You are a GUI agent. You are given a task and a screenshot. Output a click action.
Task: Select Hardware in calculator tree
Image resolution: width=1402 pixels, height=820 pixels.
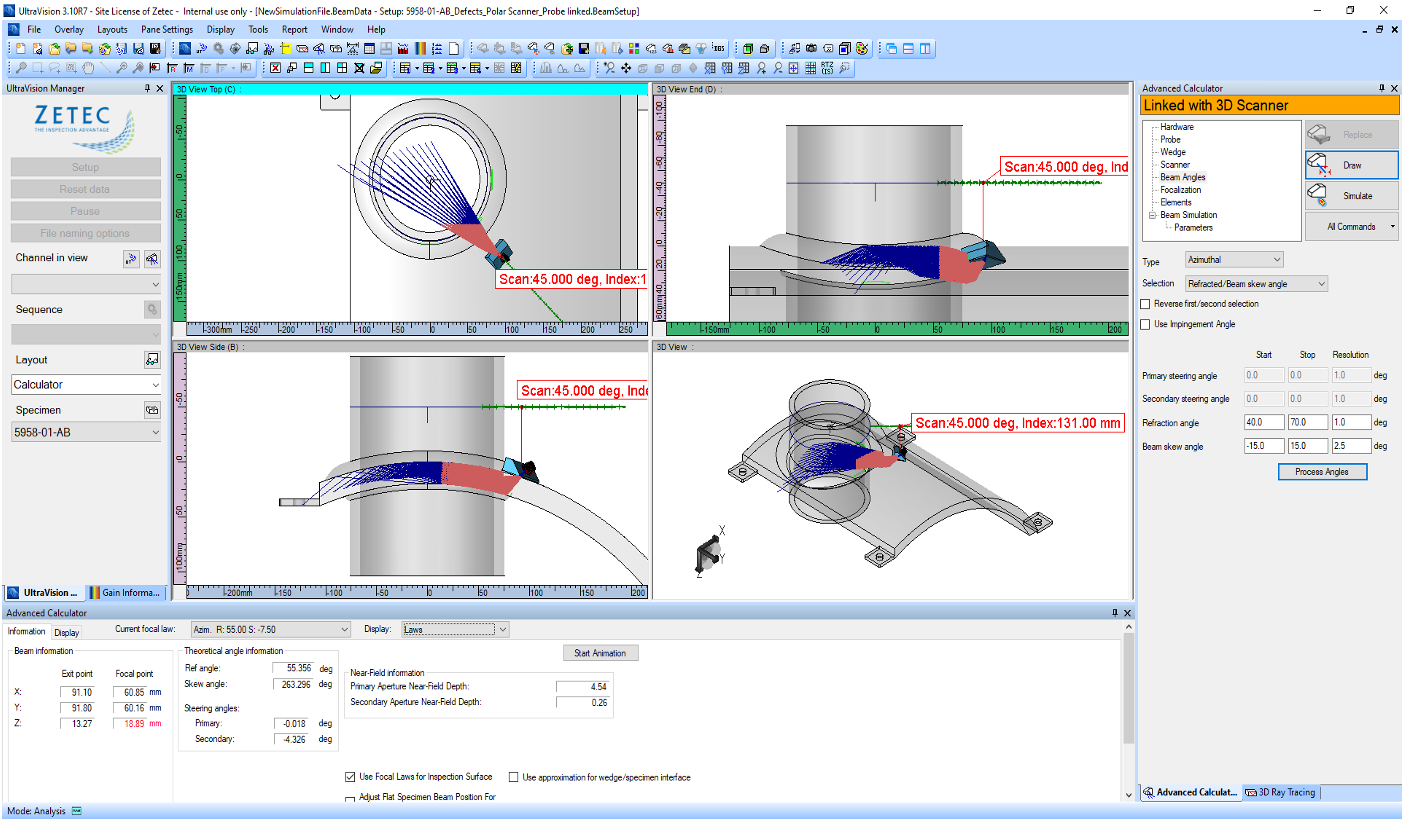(x=1177, y=127)
